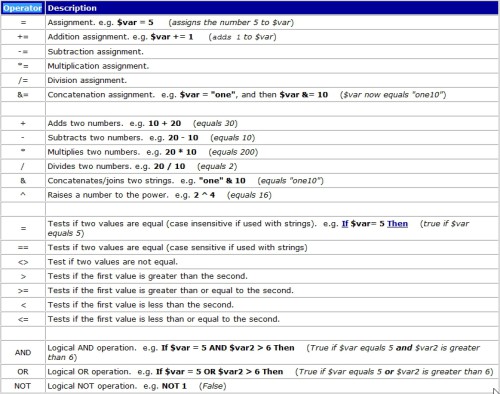Viewport: 500px width, 394px height.
Task: Select the '2 ^ 4' example text
Action: 204,195
